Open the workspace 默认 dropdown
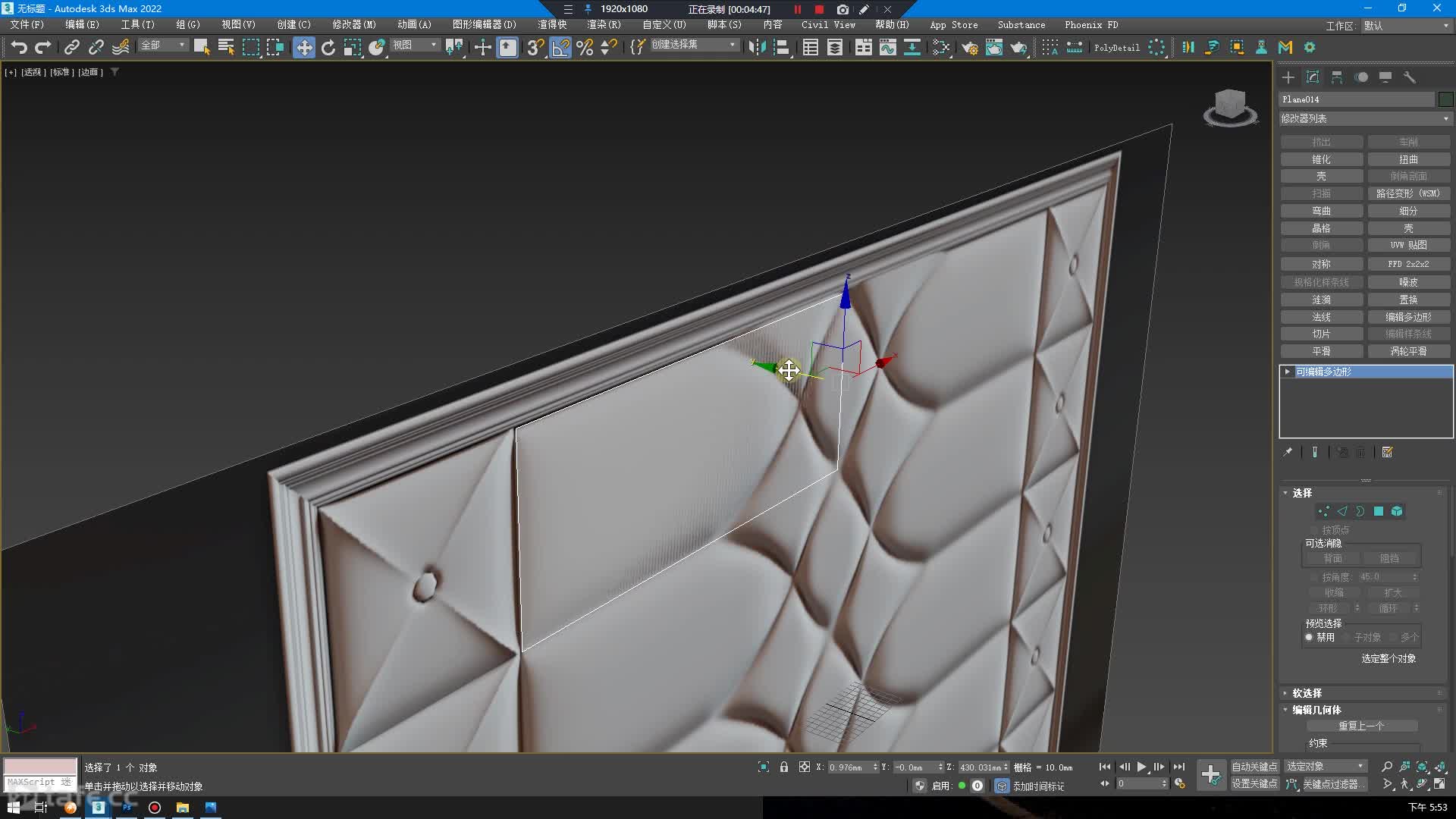1456x819 pixels. tap(1406, 26)
